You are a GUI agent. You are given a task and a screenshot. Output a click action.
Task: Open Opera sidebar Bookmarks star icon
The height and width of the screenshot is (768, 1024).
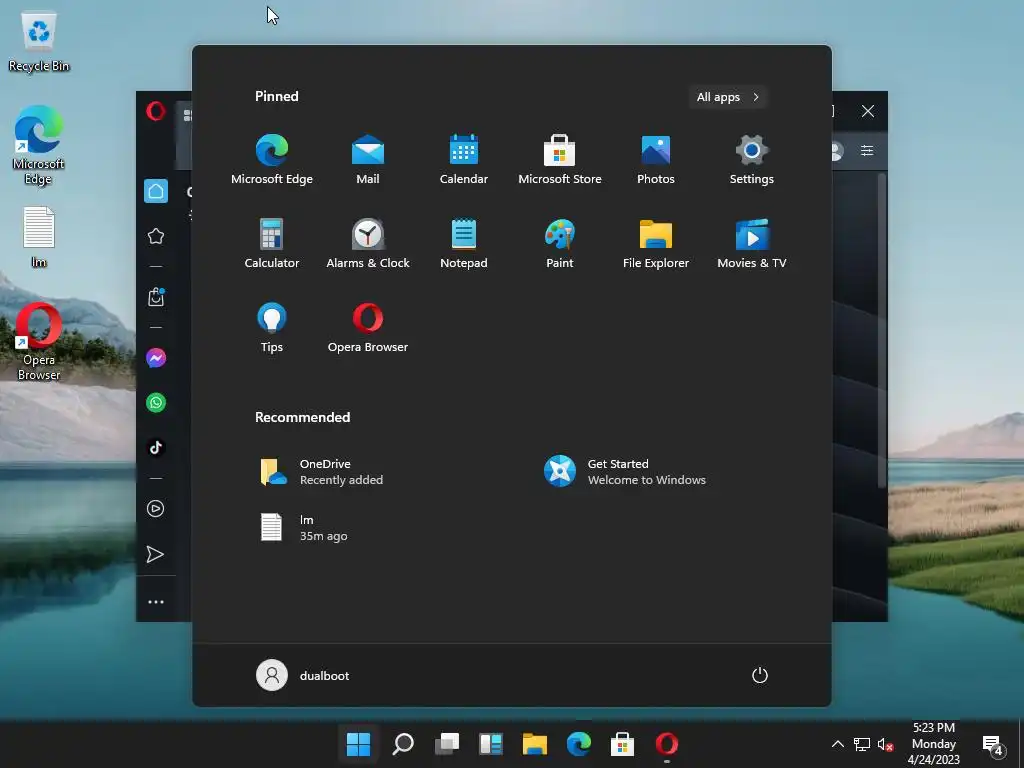(155, 236)
